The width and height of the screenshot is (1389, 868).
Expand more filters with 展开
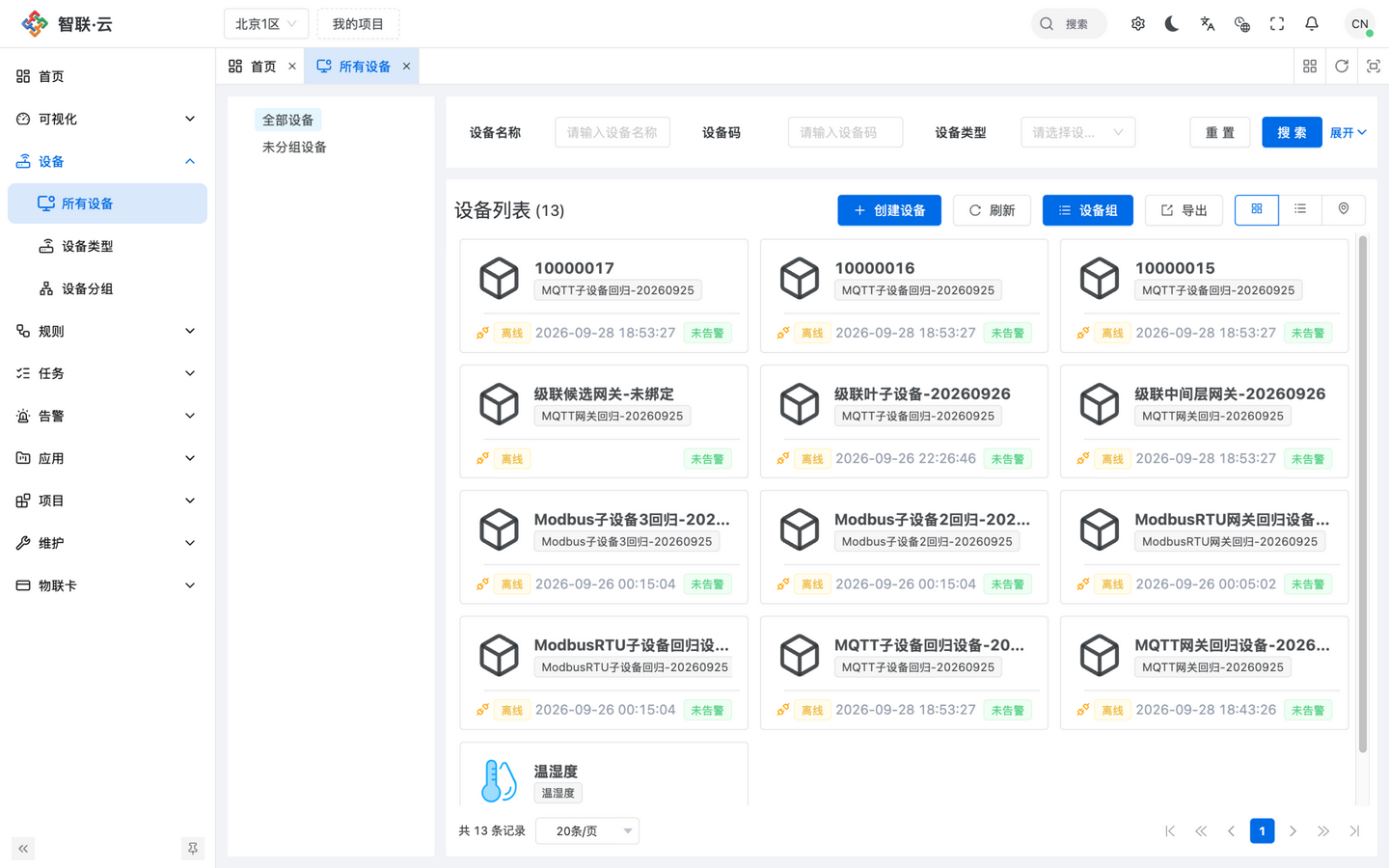coord(1348,133)
